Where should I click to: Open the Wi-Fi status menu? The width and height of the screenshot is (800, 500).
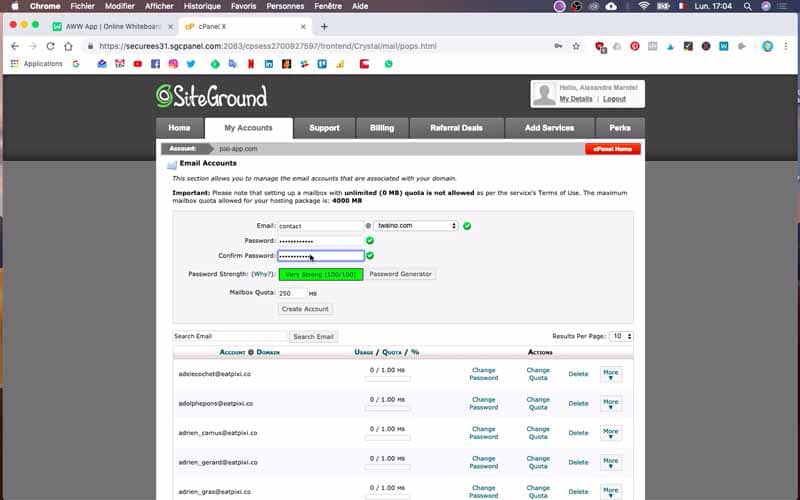(x=644, y=6)
